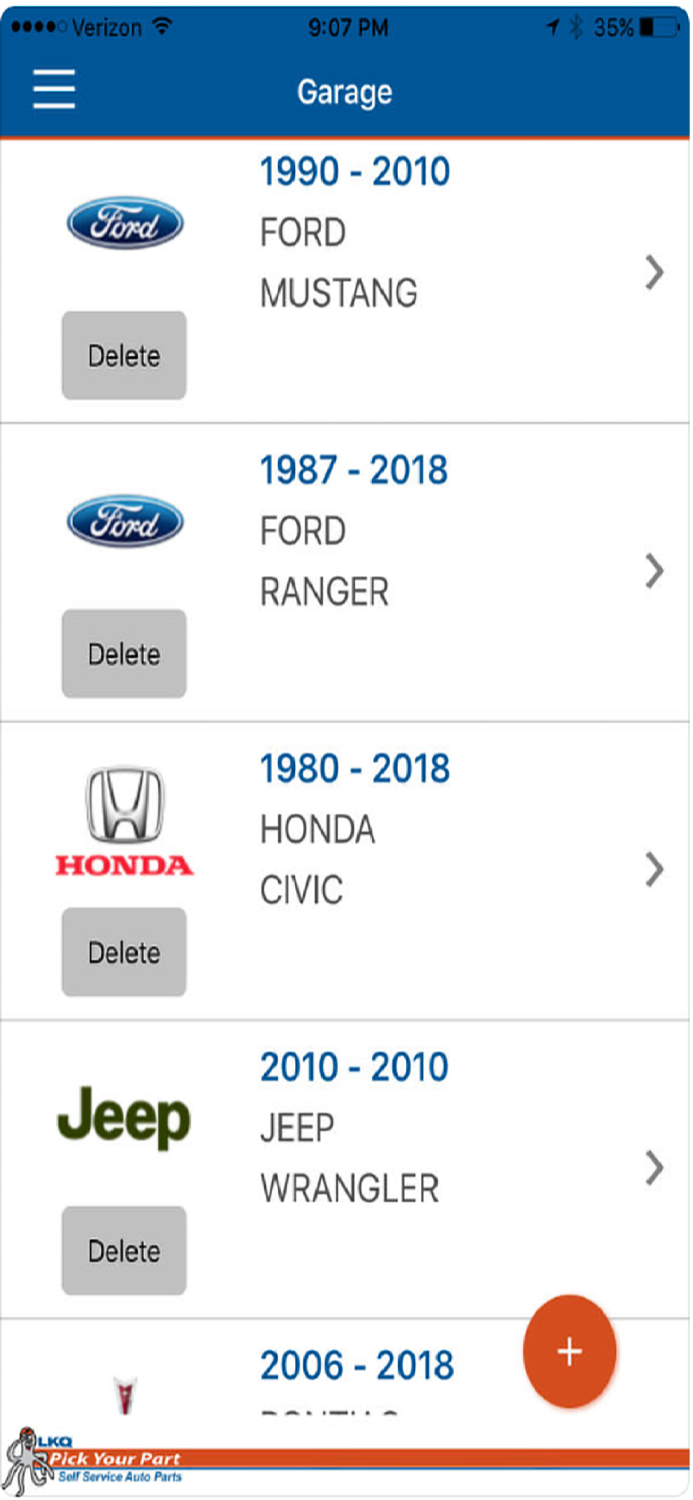The image size is (693, 1500).
Task: Tap the Jeep logo icon
Action: pyautogui.click(x=124, y=1118)
